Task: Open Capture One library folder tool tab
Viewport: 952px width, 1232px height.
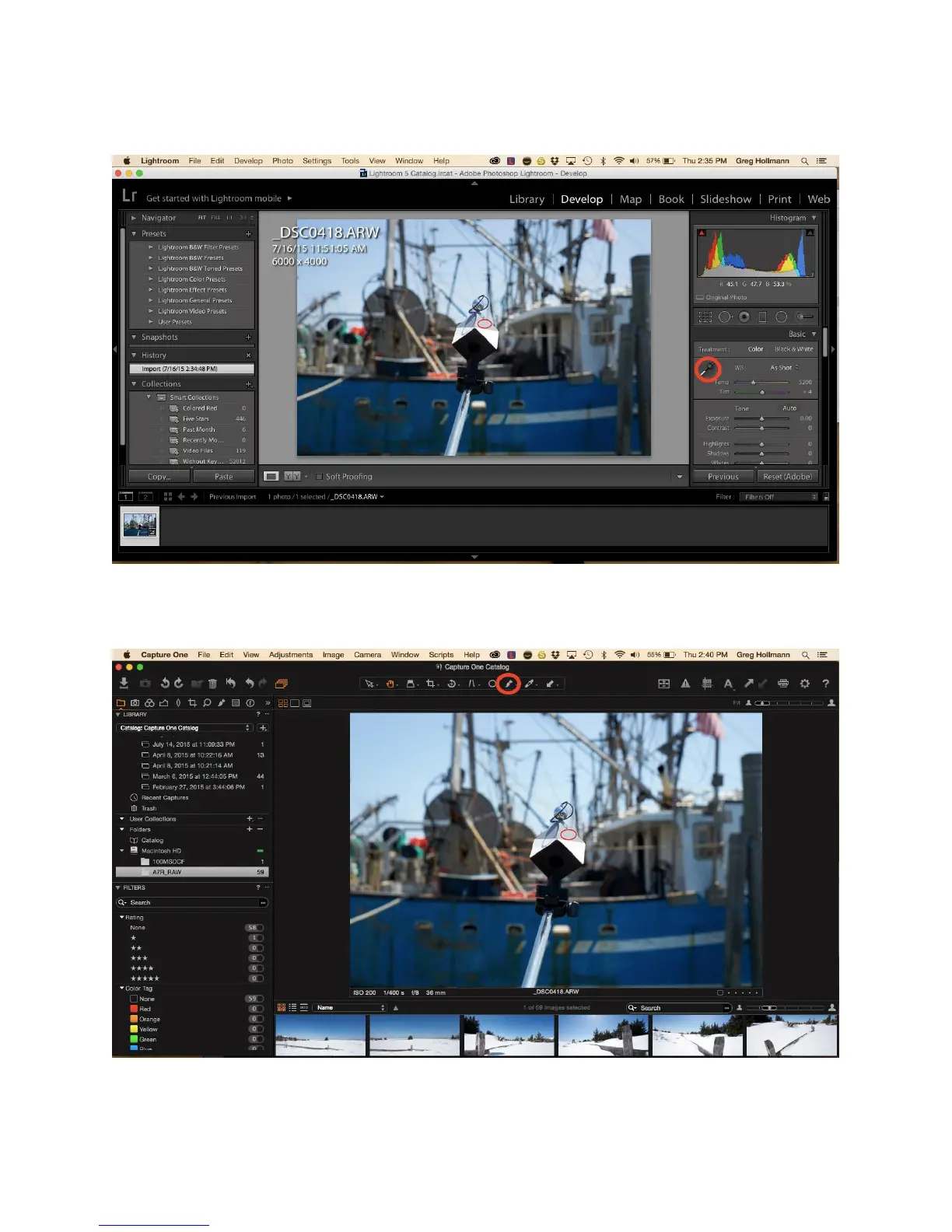Action: coord(121,702)
